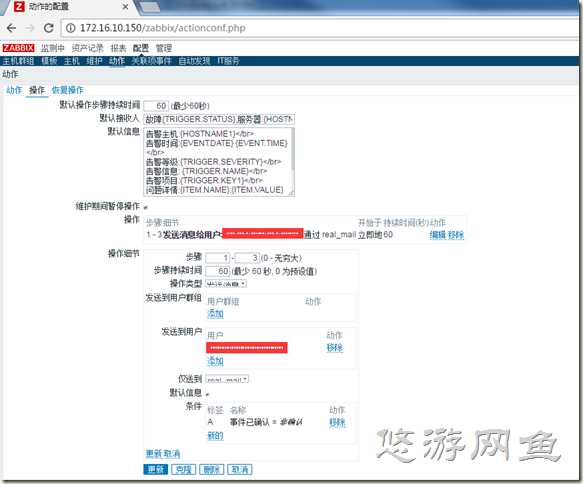583x484 pixels.
Task: Click the site info icon in address bar
Action: pyautogui.click(x=71, y=28)
